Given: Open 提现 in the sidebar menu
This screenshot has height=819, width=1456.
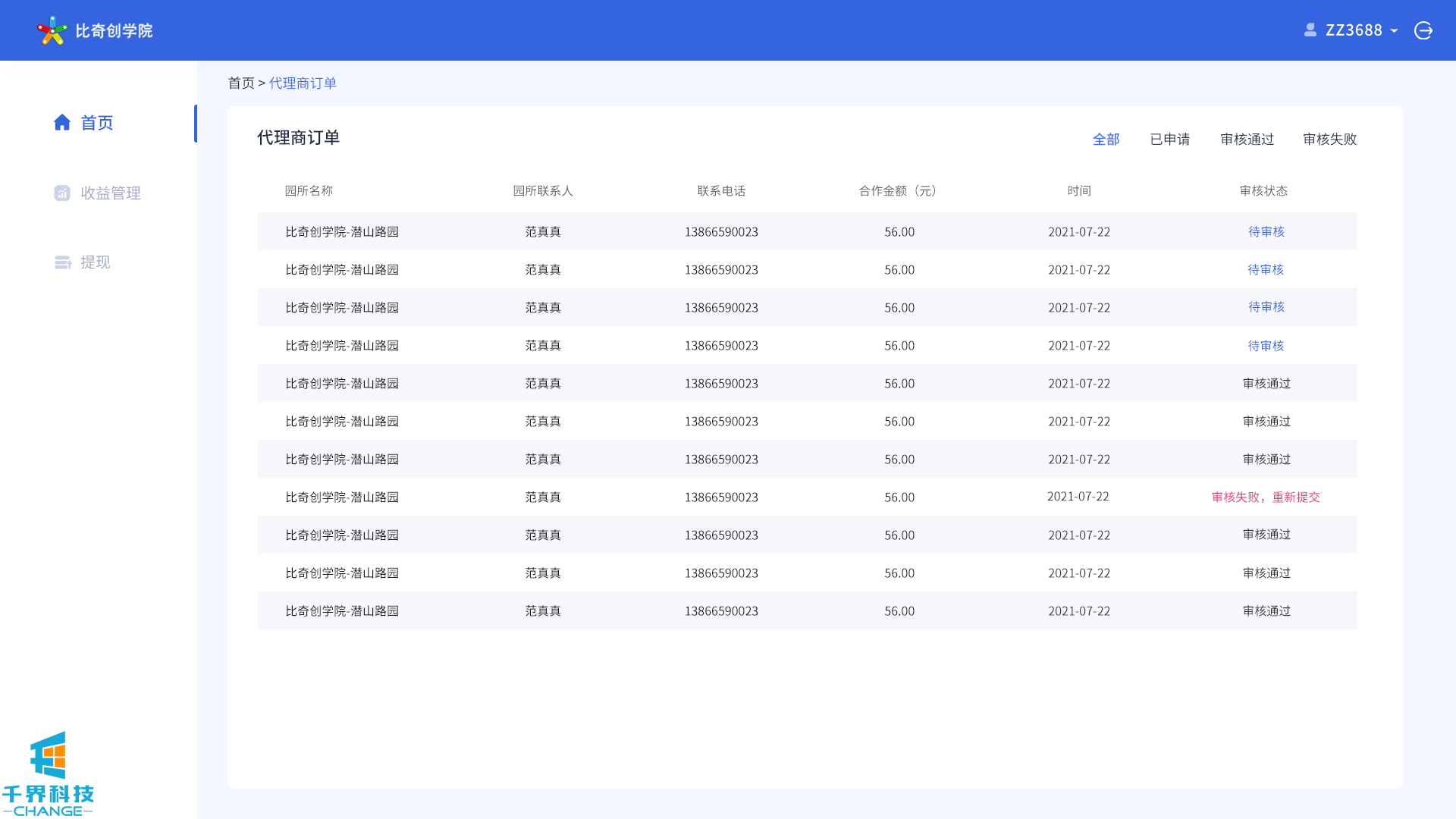Looking at the screenshot, I should click(96, 262).
